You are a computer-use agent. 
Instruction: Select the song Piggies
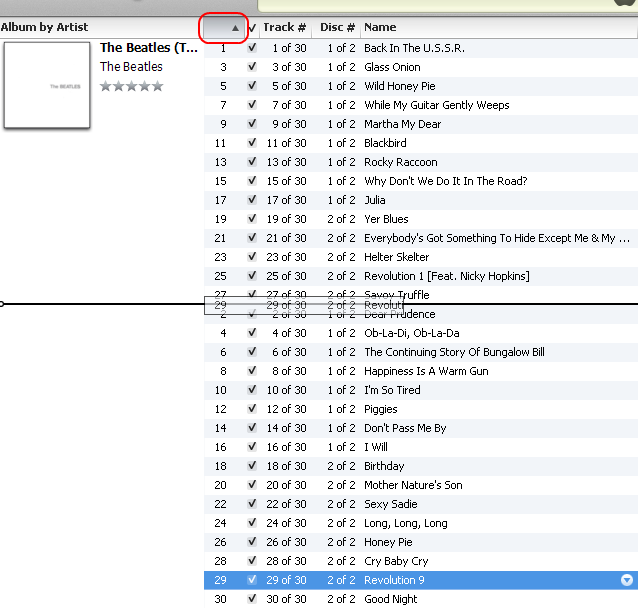coord(380,409)
